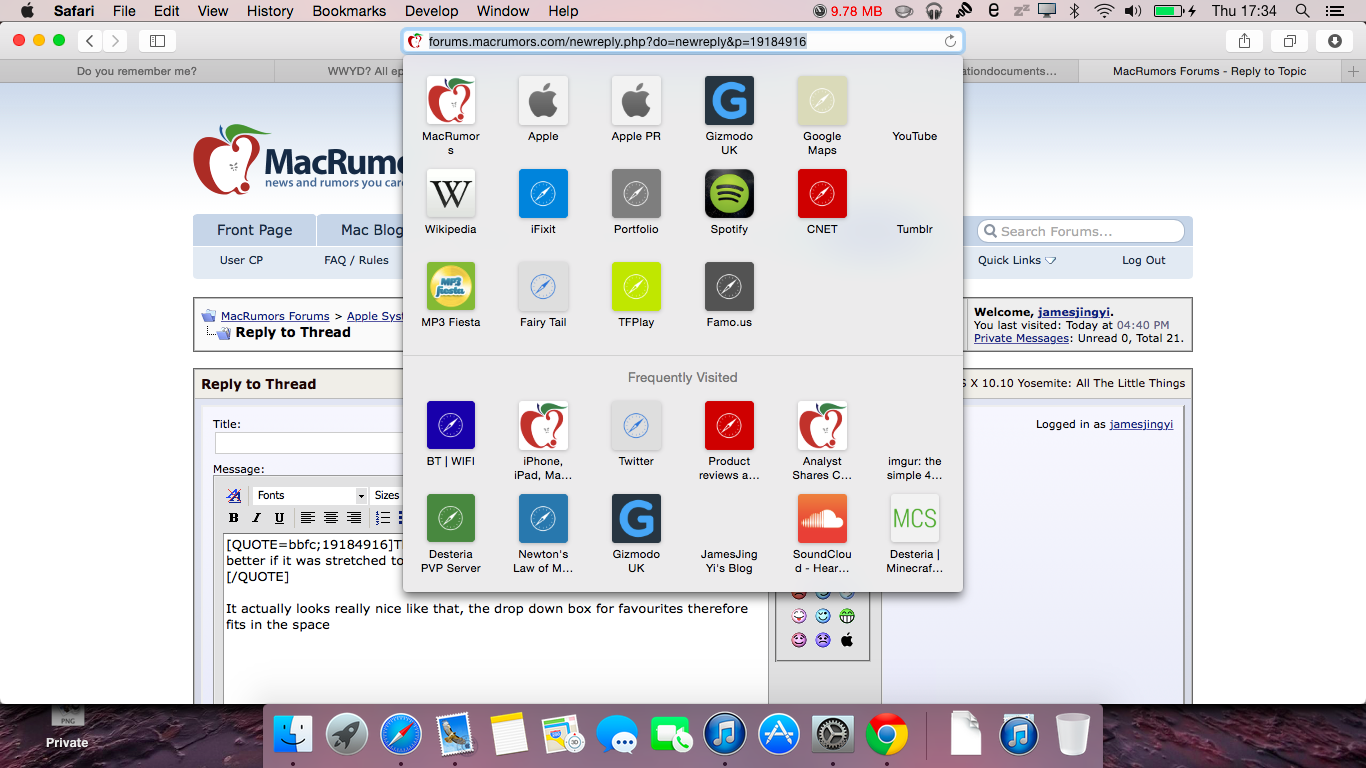Screen dimensions: 1366x768
Task: Open the Product reviews frequently visited site
Action: 729,426
